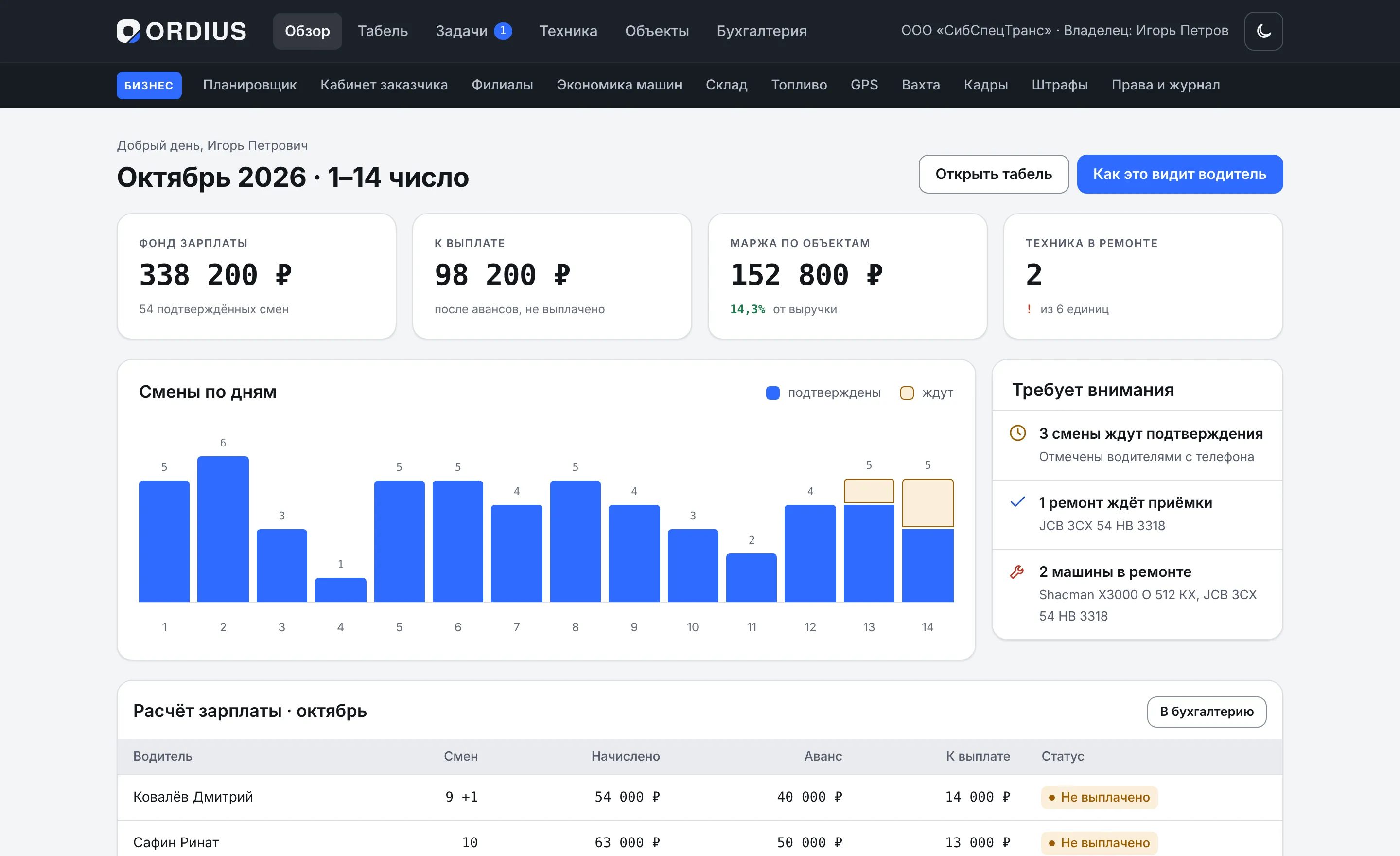Open the Вахта section
The width and height of the screenshot is (1400, 856).
click(921, 85)
